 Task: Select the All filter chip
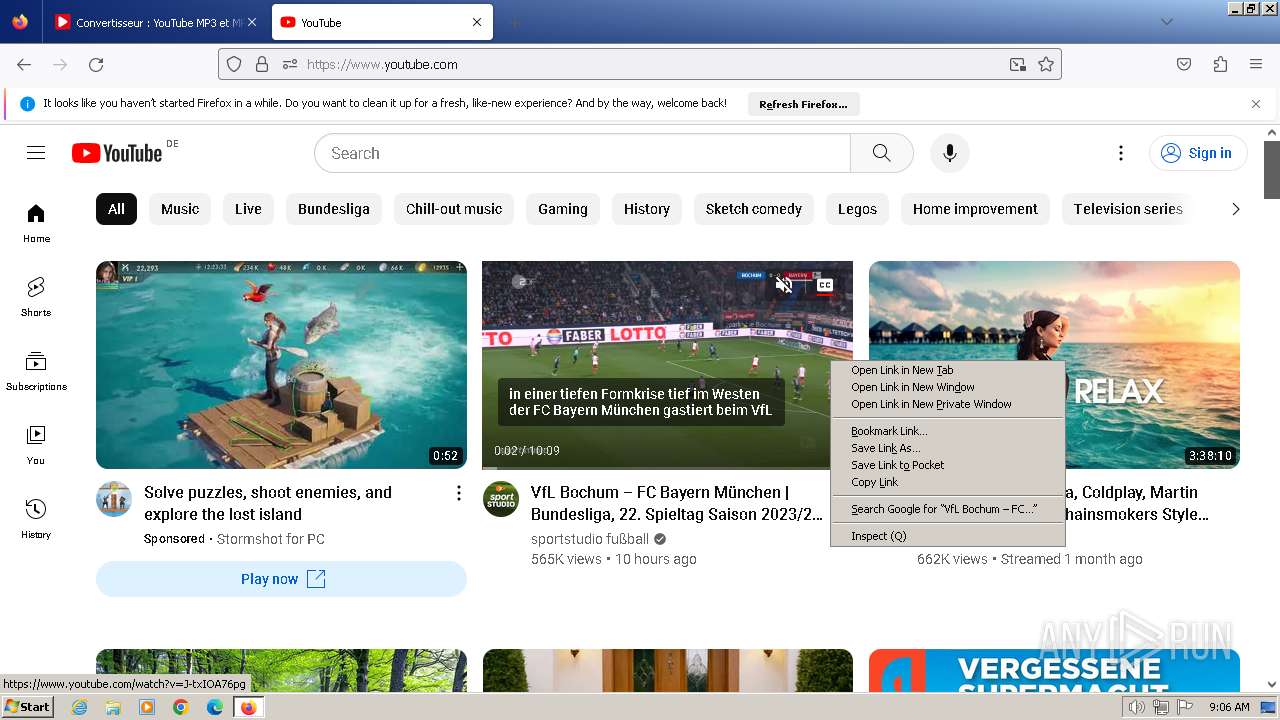click(x=116, y=209)
